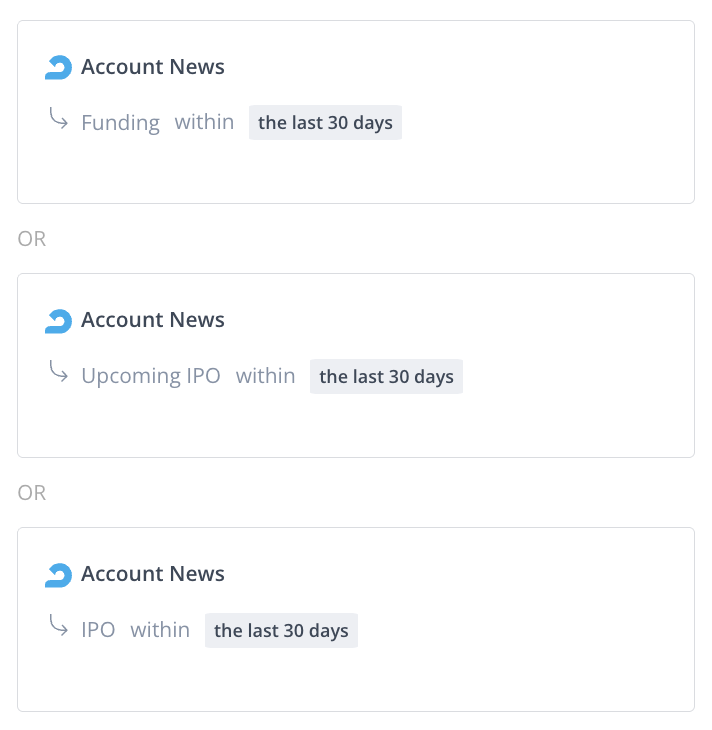Open the 30 days dropdown in the last IPO card
The height and width of the screenshot is (730, 712).
(x=281, y=631)
